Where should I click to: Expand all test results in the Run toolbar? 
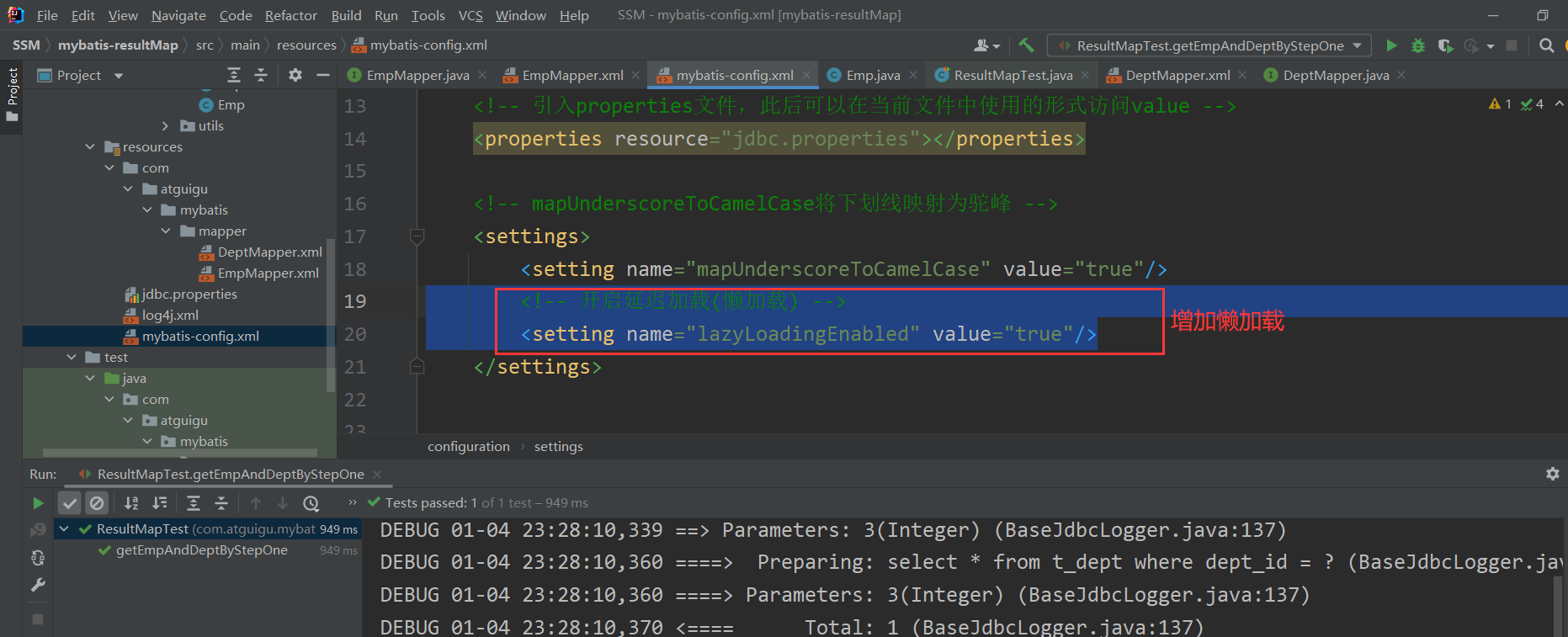[194, 503]
